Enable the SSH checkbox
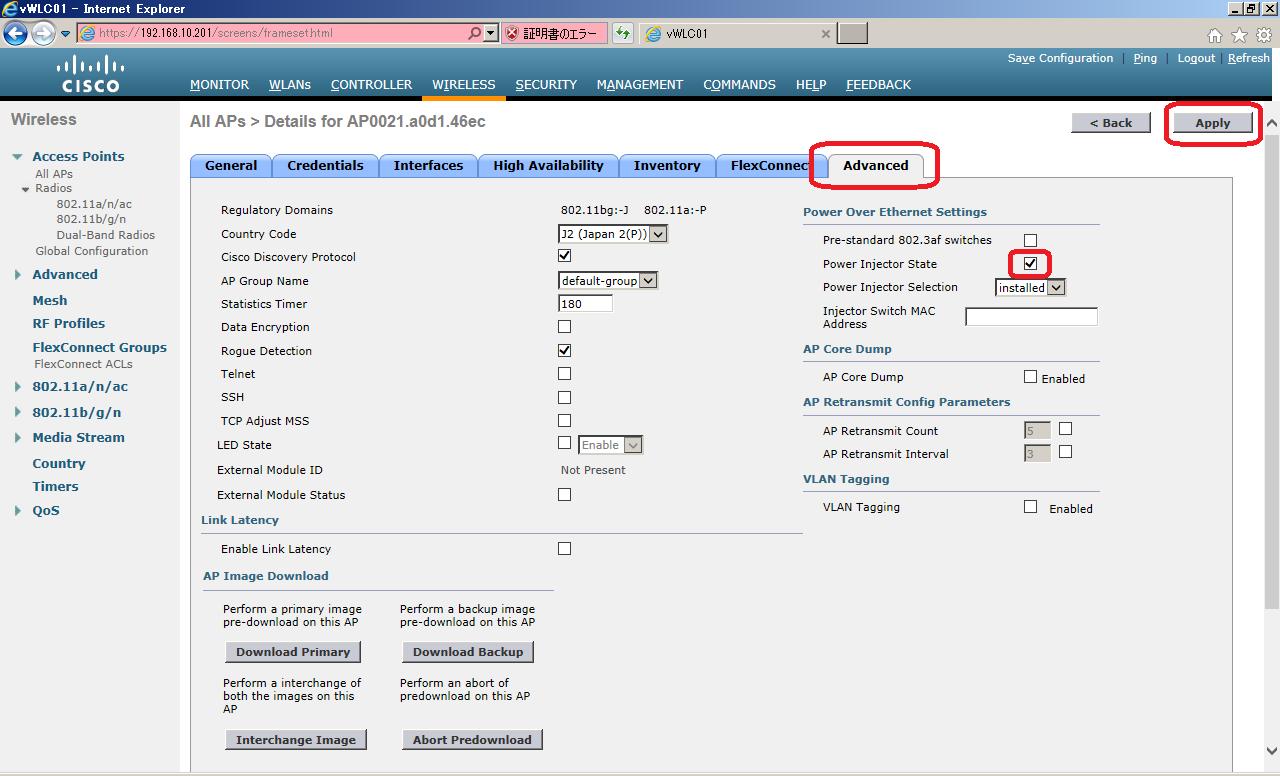The image size is (1280, 776). point(564,397)
